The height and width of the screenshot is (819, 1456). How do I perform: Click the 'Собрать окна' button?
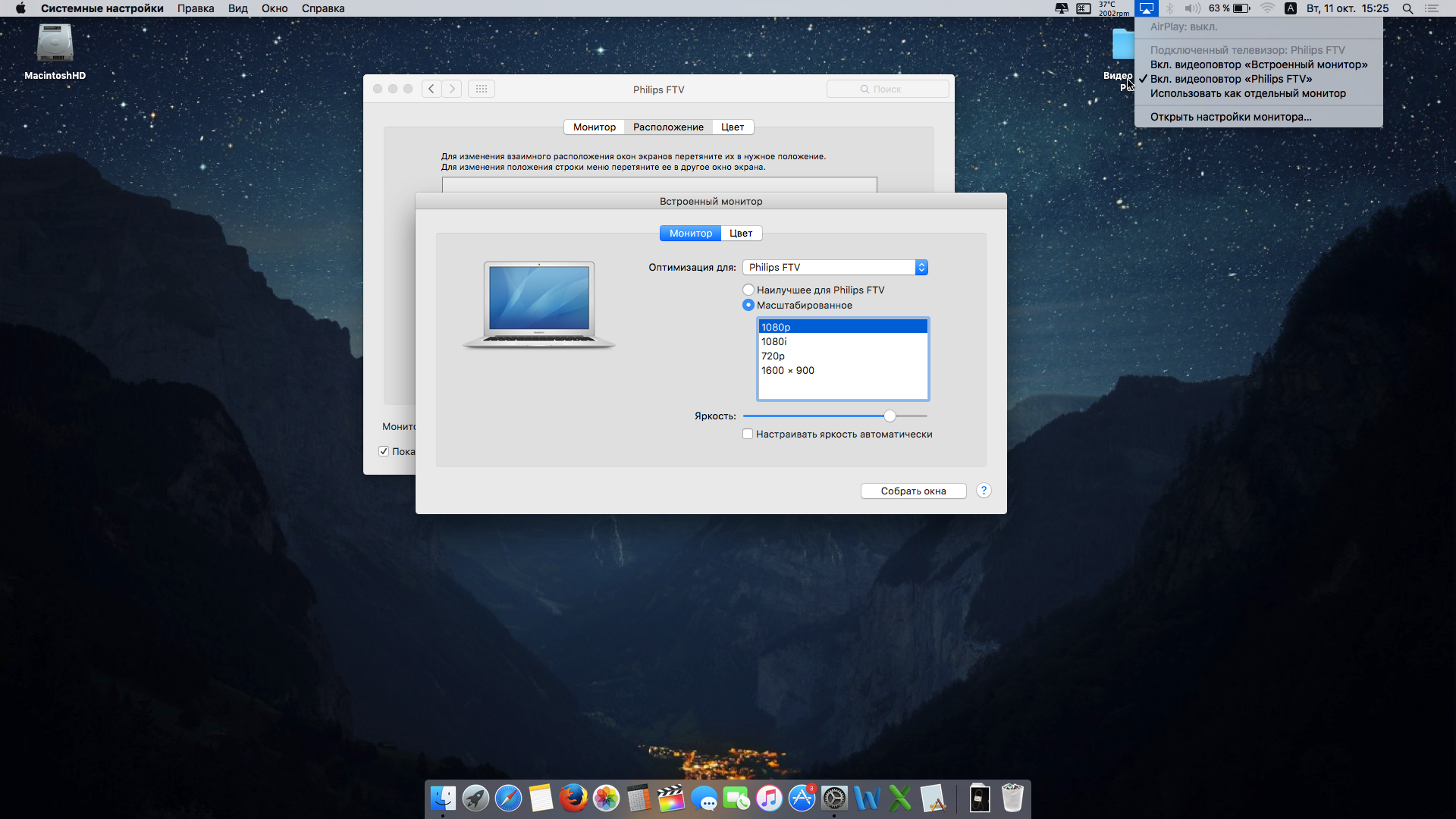(913, 491)
